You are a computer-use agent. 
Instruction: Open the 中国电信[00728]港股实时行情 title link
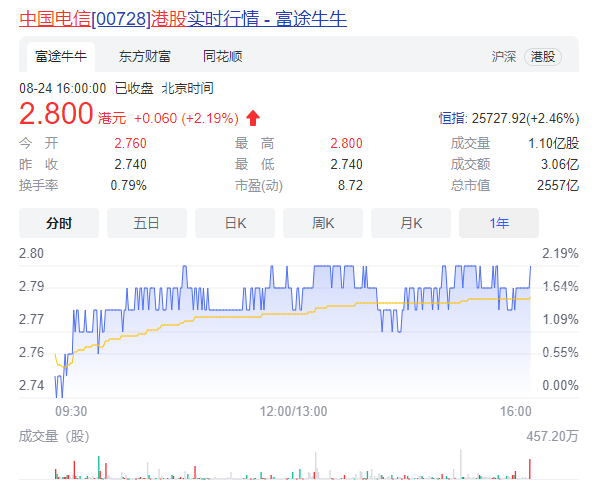tap(183, 19)
